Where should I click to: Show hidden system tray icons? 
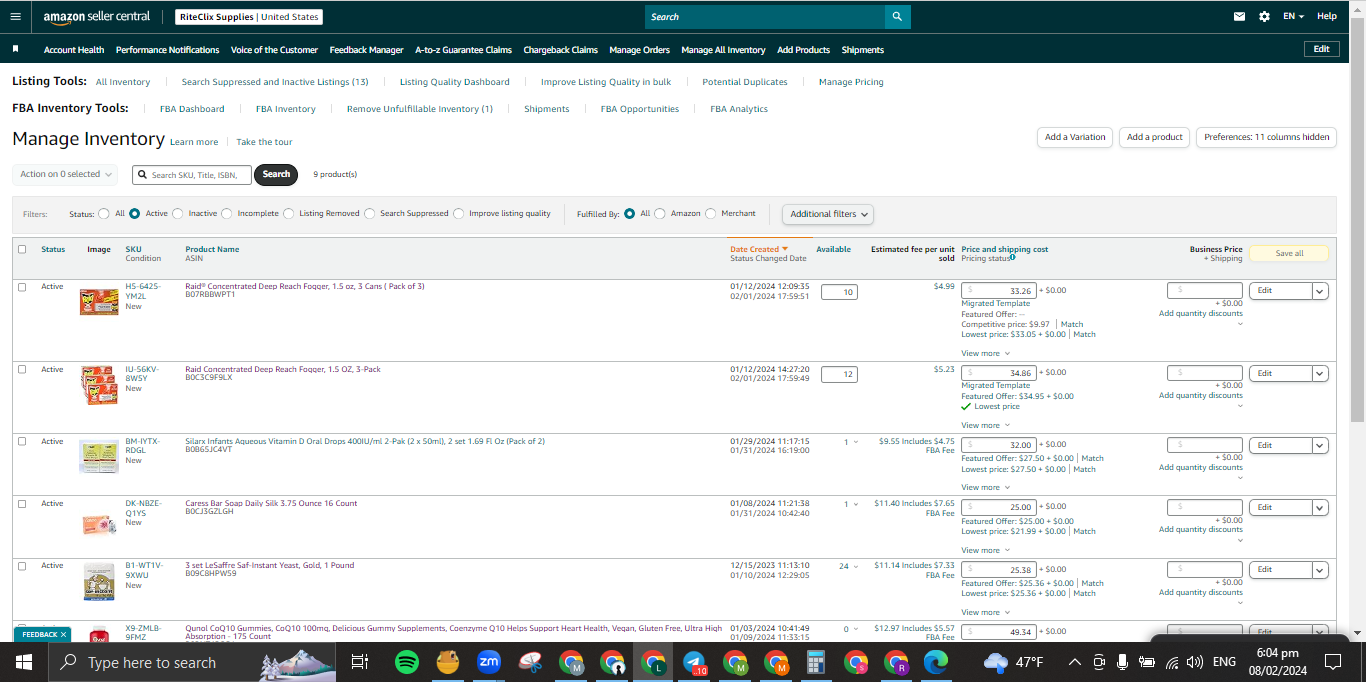point(1074,662)
